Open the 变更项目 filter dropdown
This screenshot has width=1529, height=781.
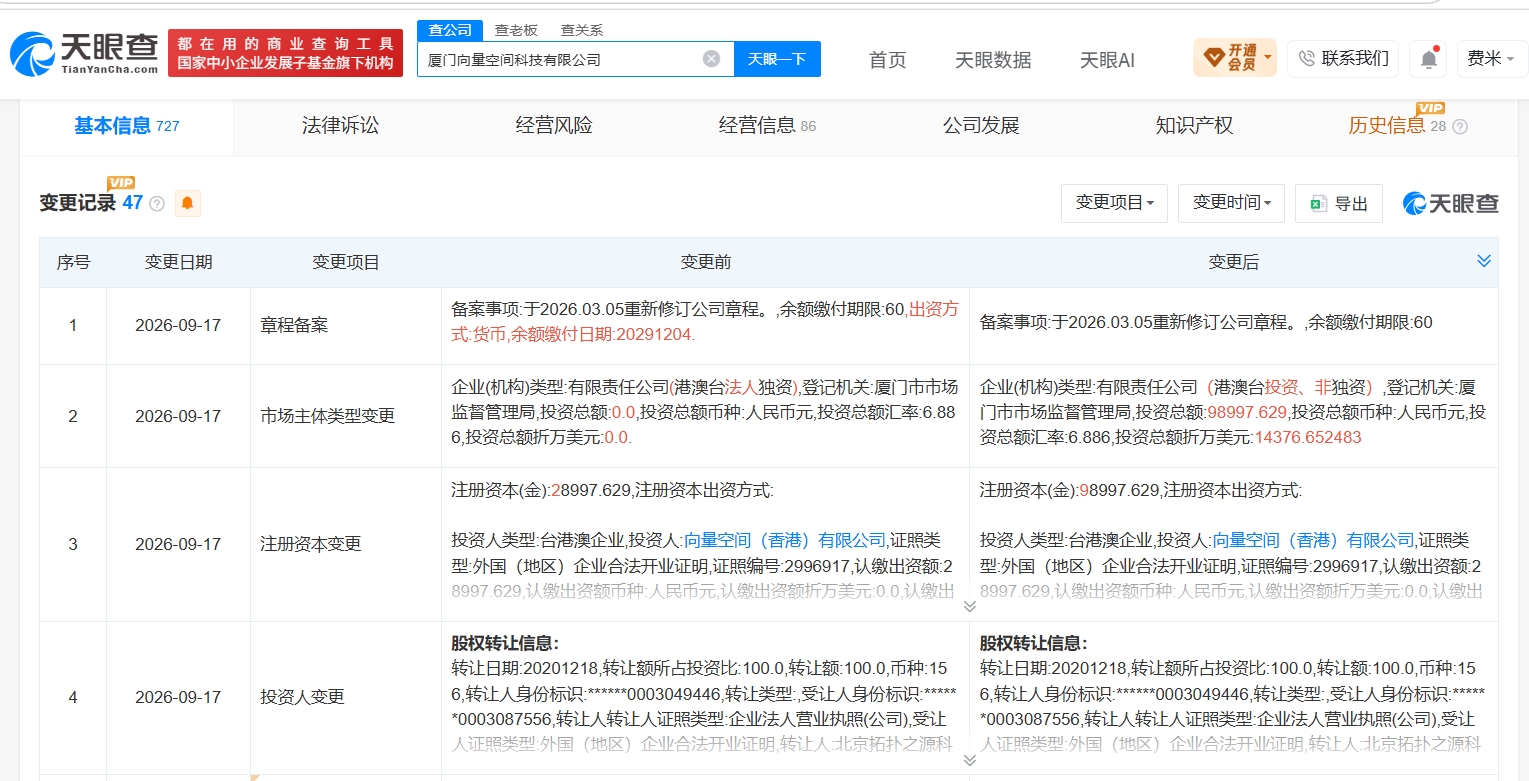pyautogui.click(x=1115, y=203)
